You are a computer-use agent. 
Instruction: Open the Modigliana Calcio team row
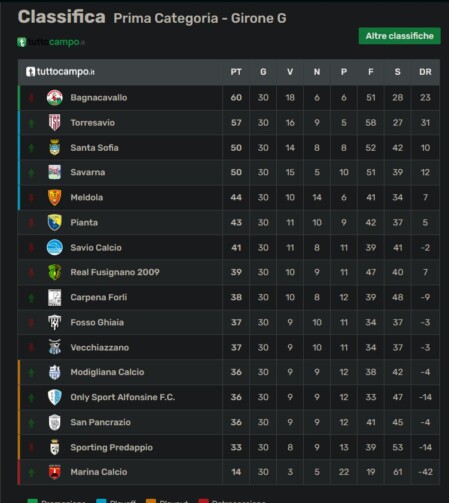point(229,372)
